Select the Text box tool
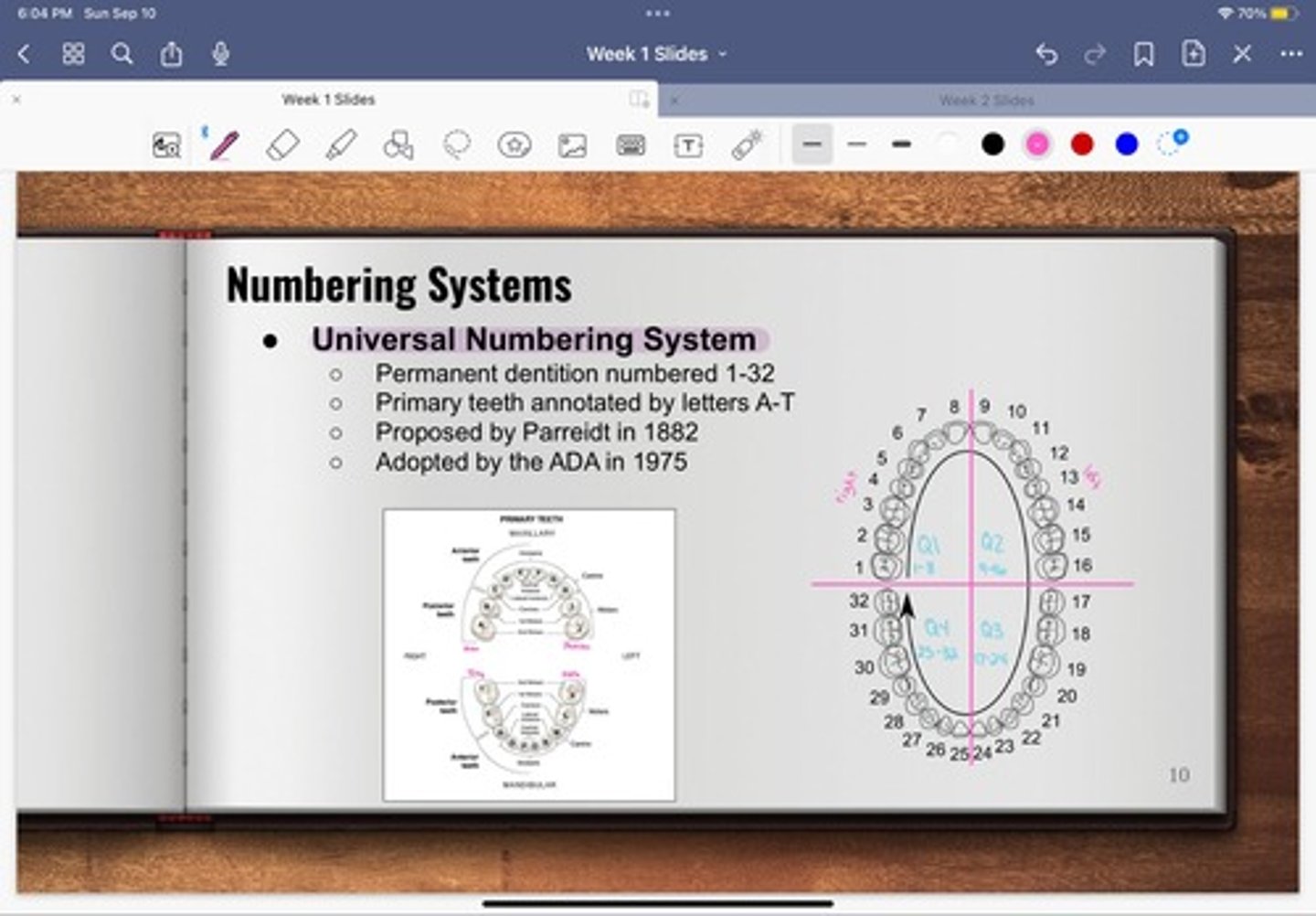The width and height of the screenshot is (1316, 916). coord(688,145)
